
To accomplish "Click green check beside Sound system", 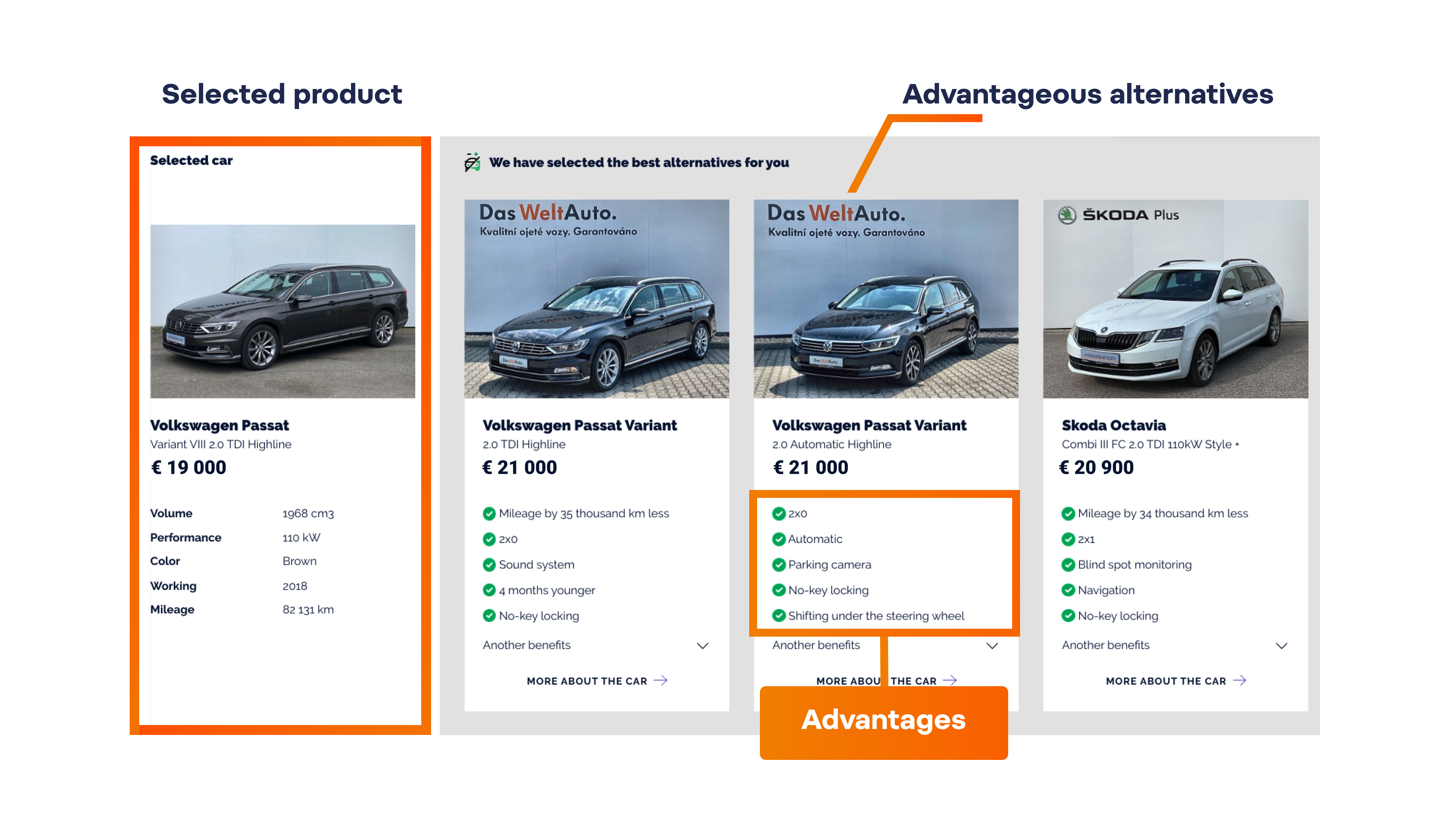I will point(489,564).
